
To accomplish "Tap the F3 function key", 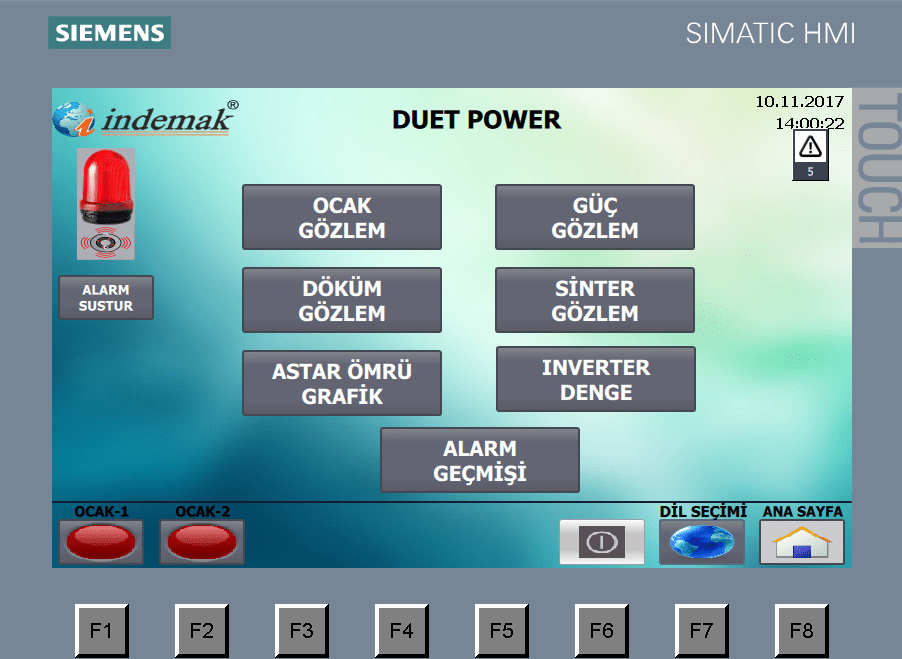I will (302, 630).
